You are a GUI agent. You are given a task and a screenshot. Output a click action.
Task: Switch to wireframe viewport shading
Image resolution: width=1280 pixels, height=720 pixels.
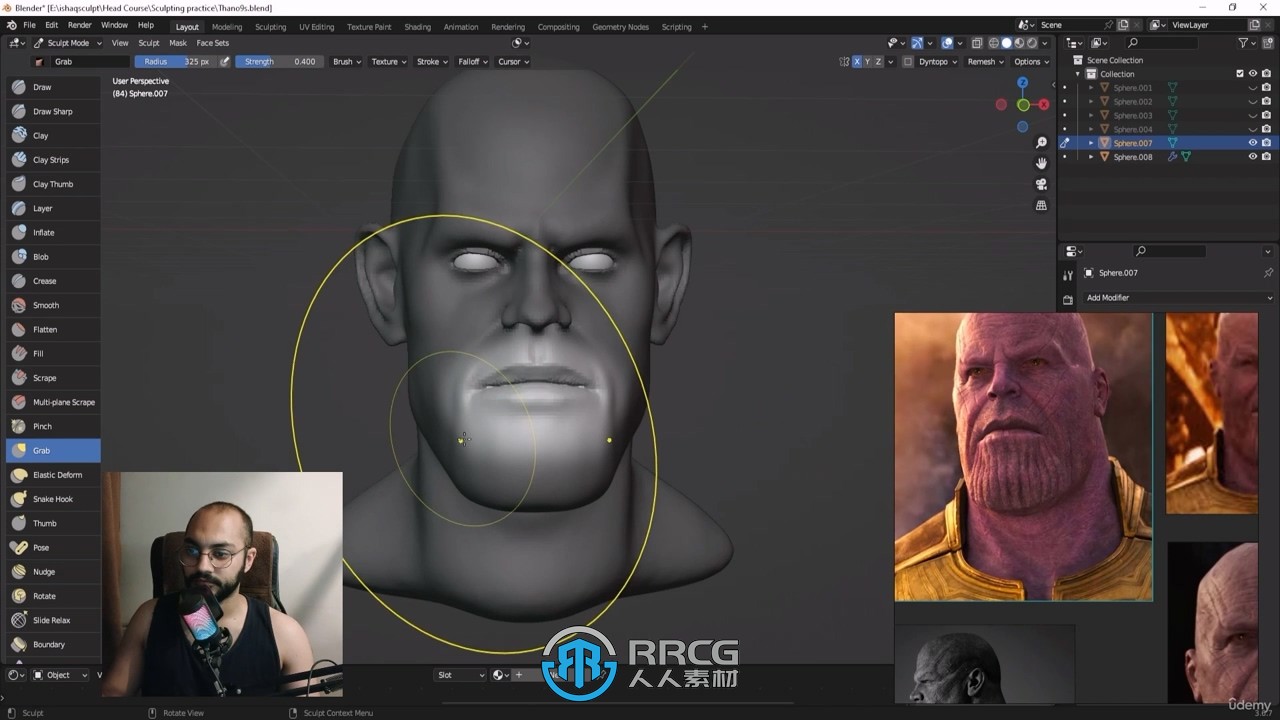994,43
